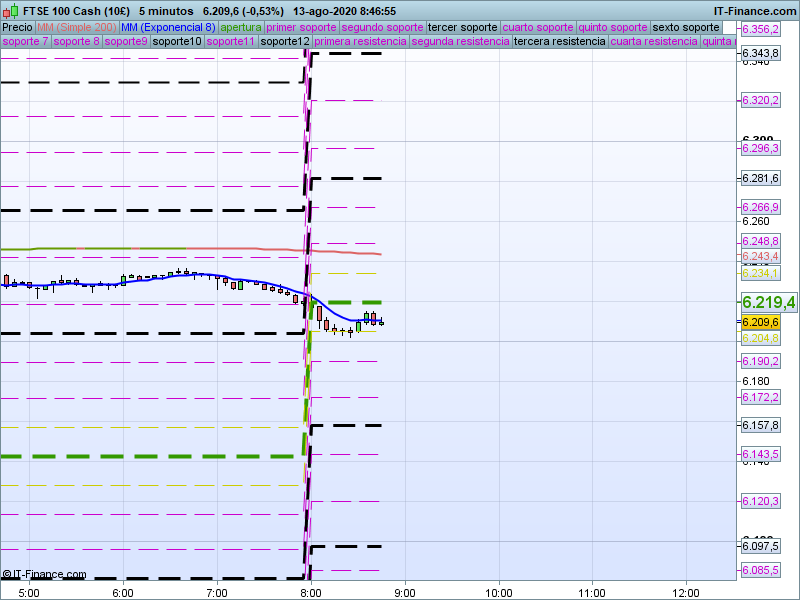Open the MM (Exponencial 8) indicator label
The width and height of the screenshot is (800, 600).
tap(161, 27)
